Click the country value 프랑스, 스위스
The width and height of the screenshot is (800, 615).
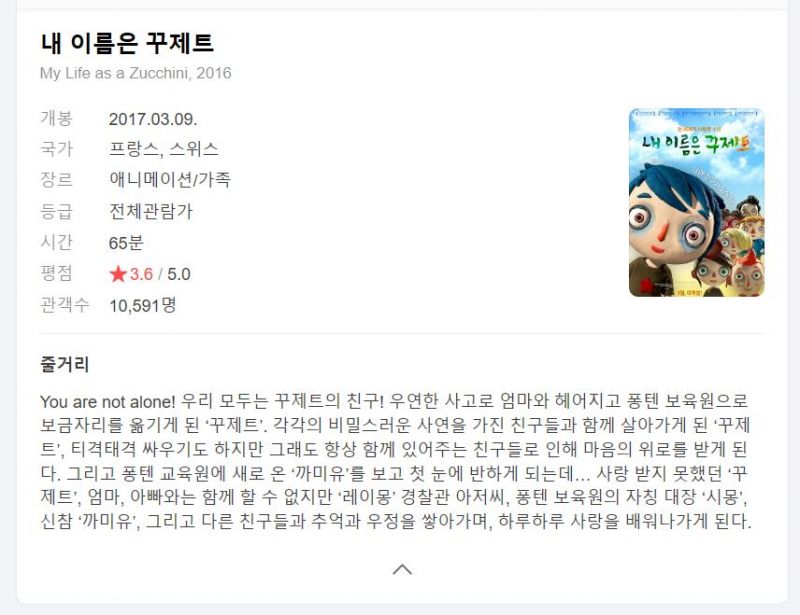tap(164, 149)
